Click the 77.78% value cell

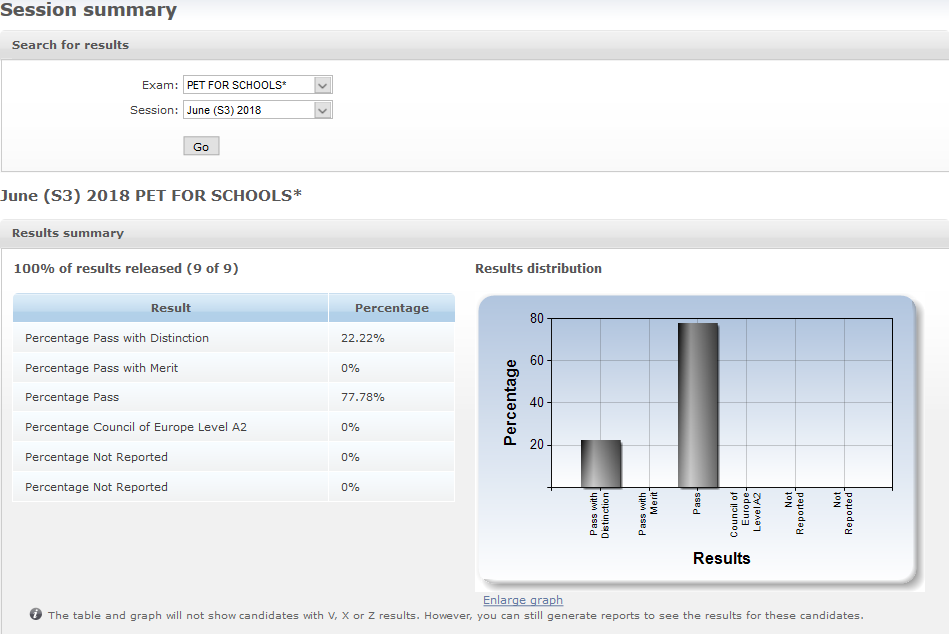click(392, 397)
